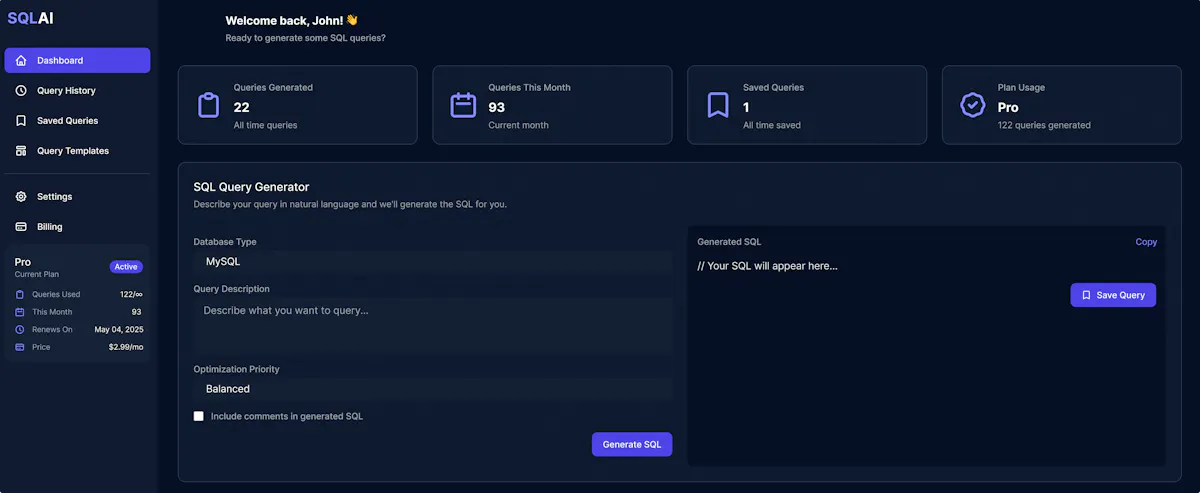Click the Pro Current Plan label in sidebar
This screenshot has height=493, width=1200.
click(35, 267)
